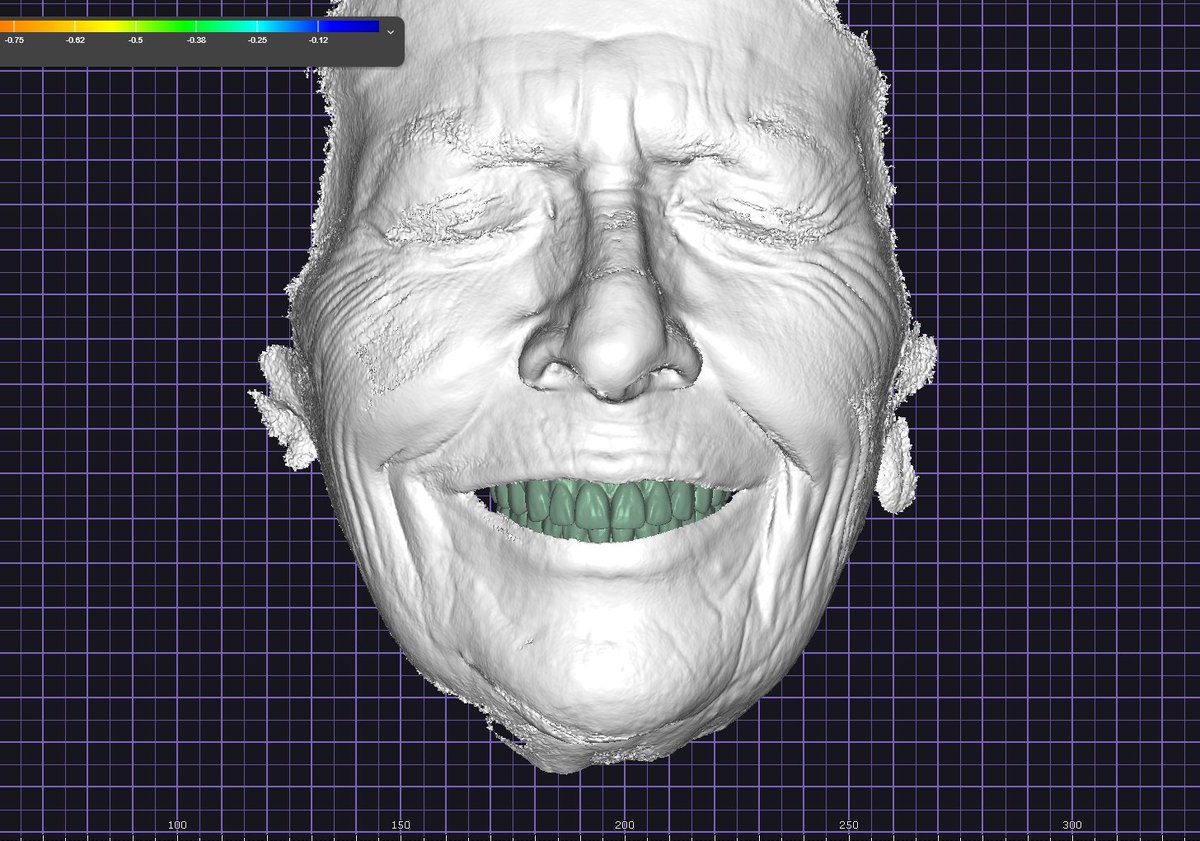This screenshot has width=1200, height=841.
Task: Click the 300 ruler label at bottom
Action: tap(1072, 825)
